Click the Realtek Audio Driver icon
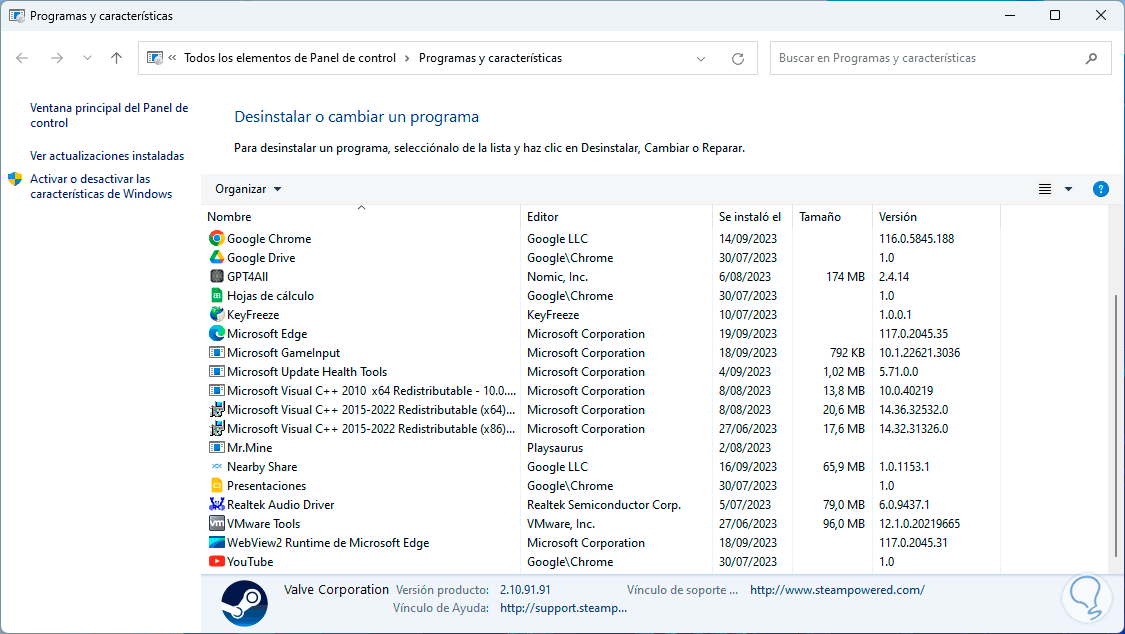Screen dimensions: 1125x634 pyautogui.click(x=217, y=504)
